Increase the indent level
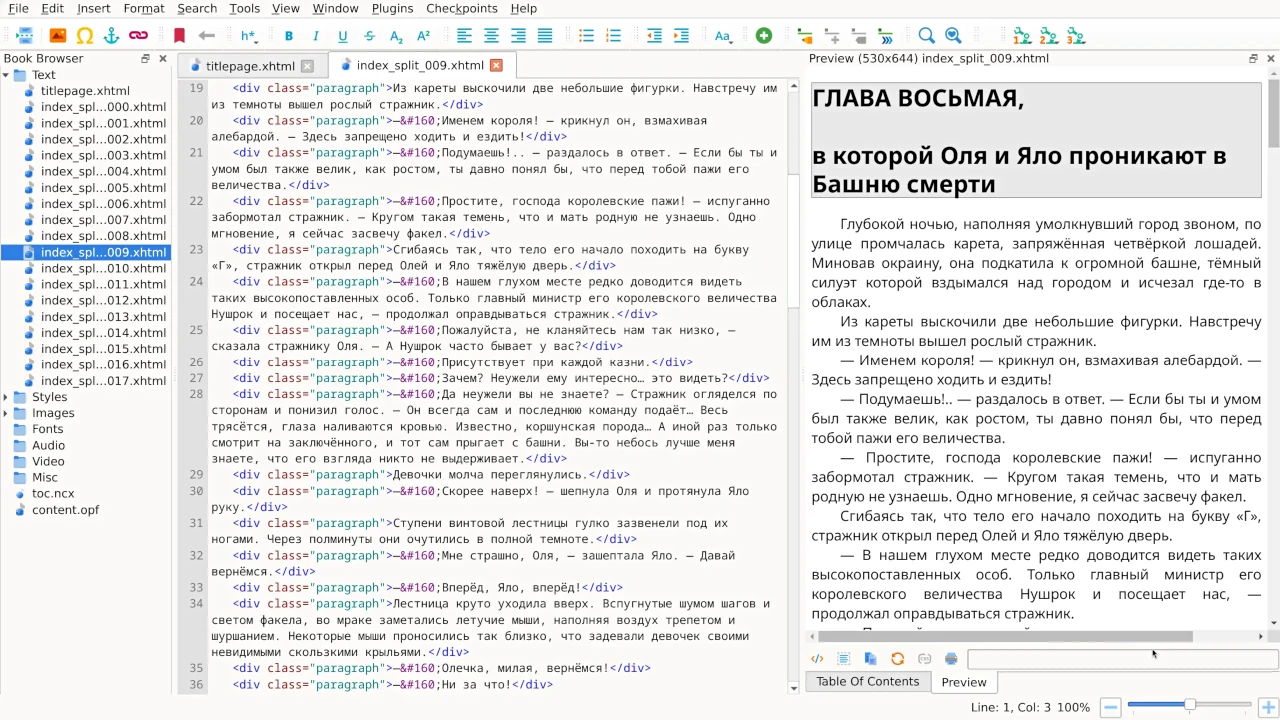1280x720 pixels. click(x=682, y=36)
